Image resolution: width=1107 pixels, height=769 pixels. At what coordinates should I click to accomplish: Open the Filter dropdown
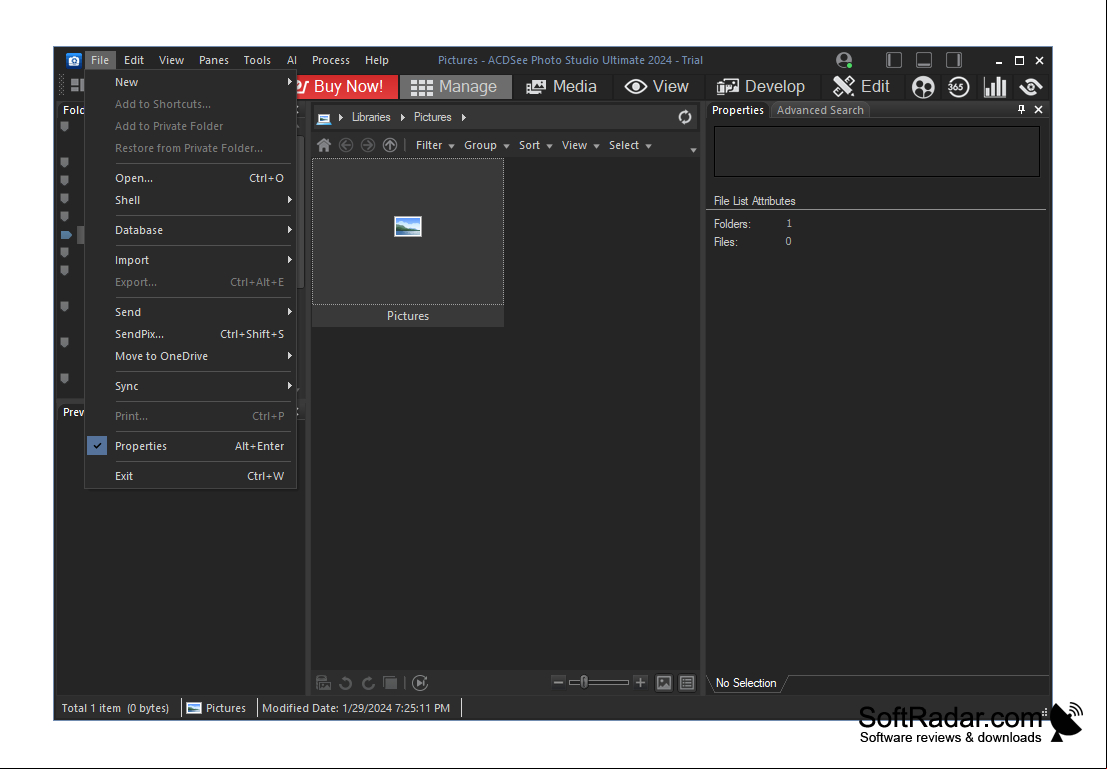435,145
